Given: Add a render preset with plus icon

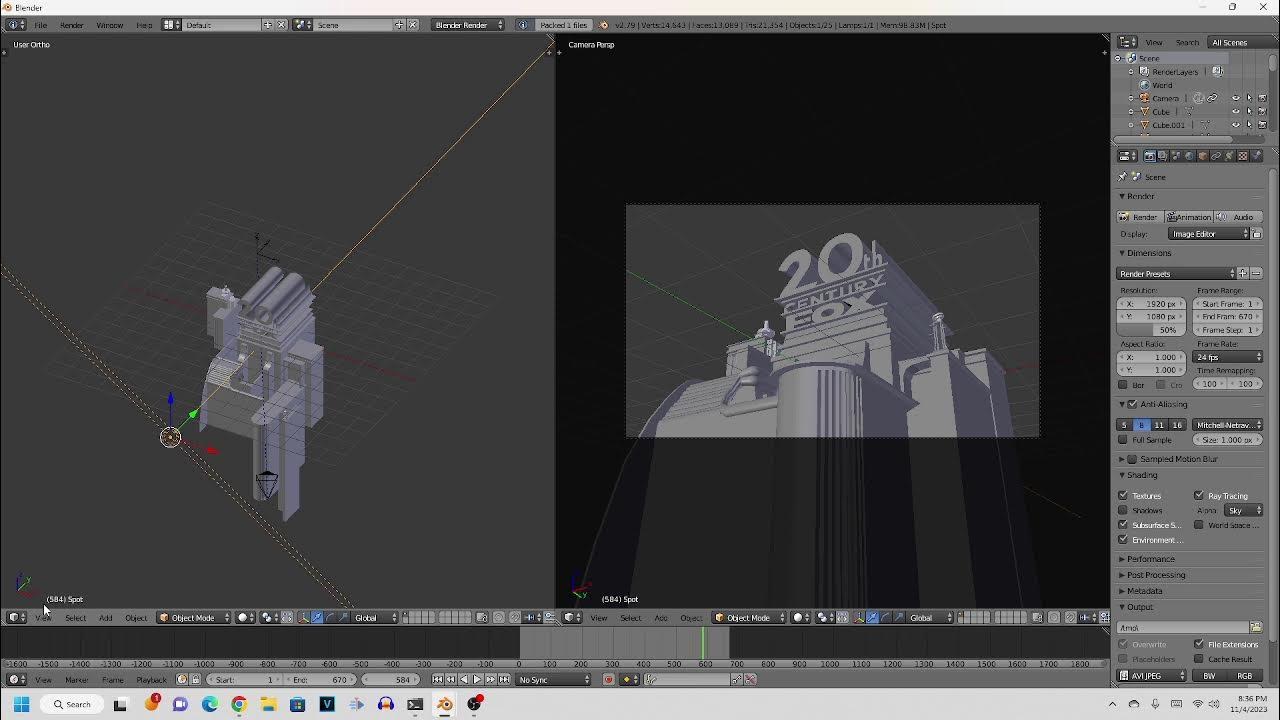Looking at the screenshot, I should pos(1243,273).
